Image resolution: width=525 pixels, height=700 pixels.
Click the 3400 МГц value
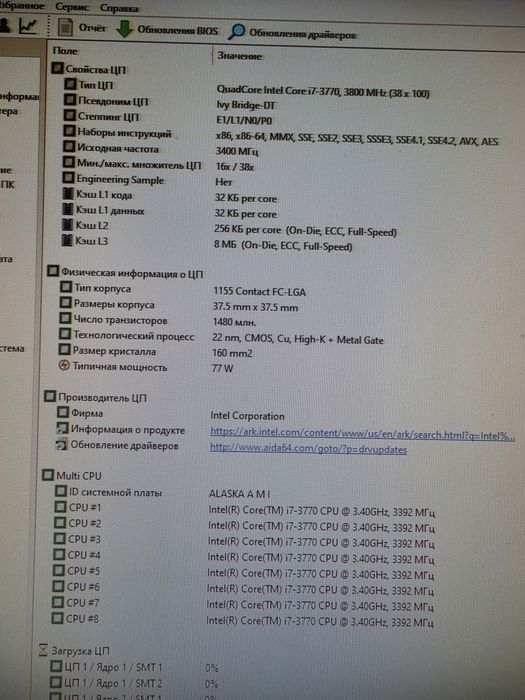click(x=237, y=151)
